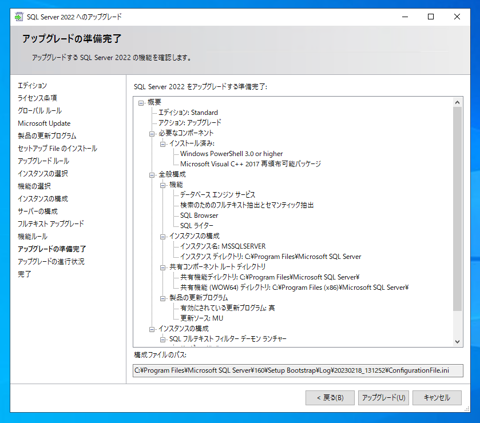480x423 pixels.
Task: Select インスタンスの選択 step in sidebar
Action: point(43,174)
